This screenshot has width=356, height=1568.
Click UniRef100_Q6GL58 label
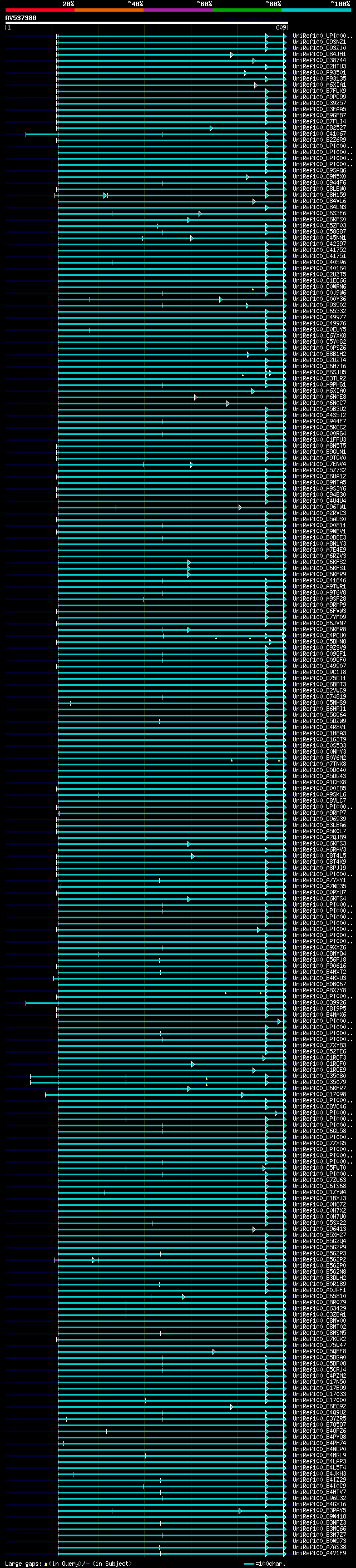point(319,1131)
